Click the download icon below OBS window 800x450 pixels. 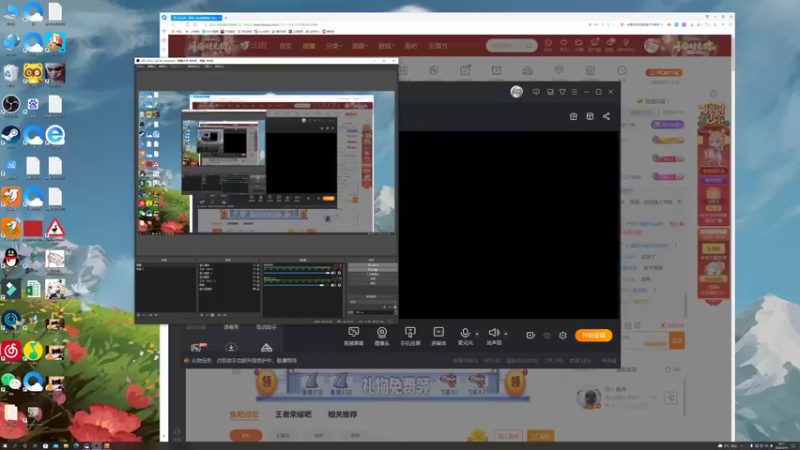point(231,348)
